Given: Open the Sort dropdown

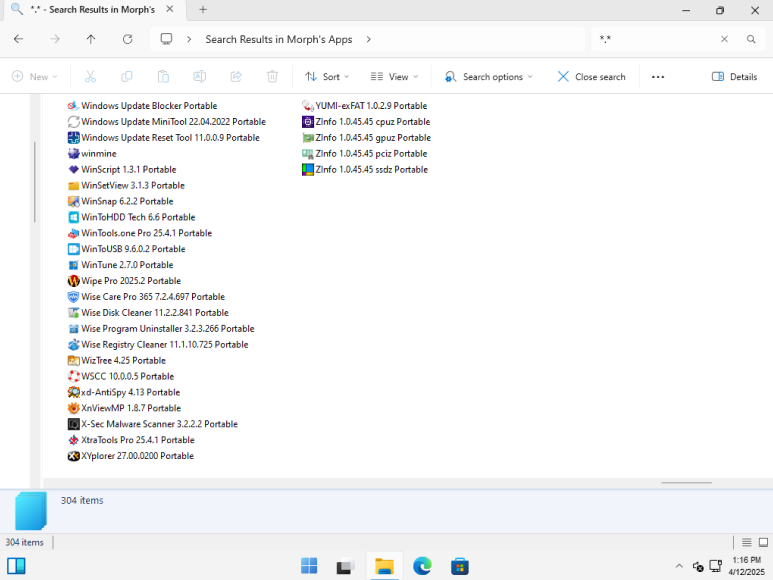Looking at the screenshot, I should click(x=327, y=77).
